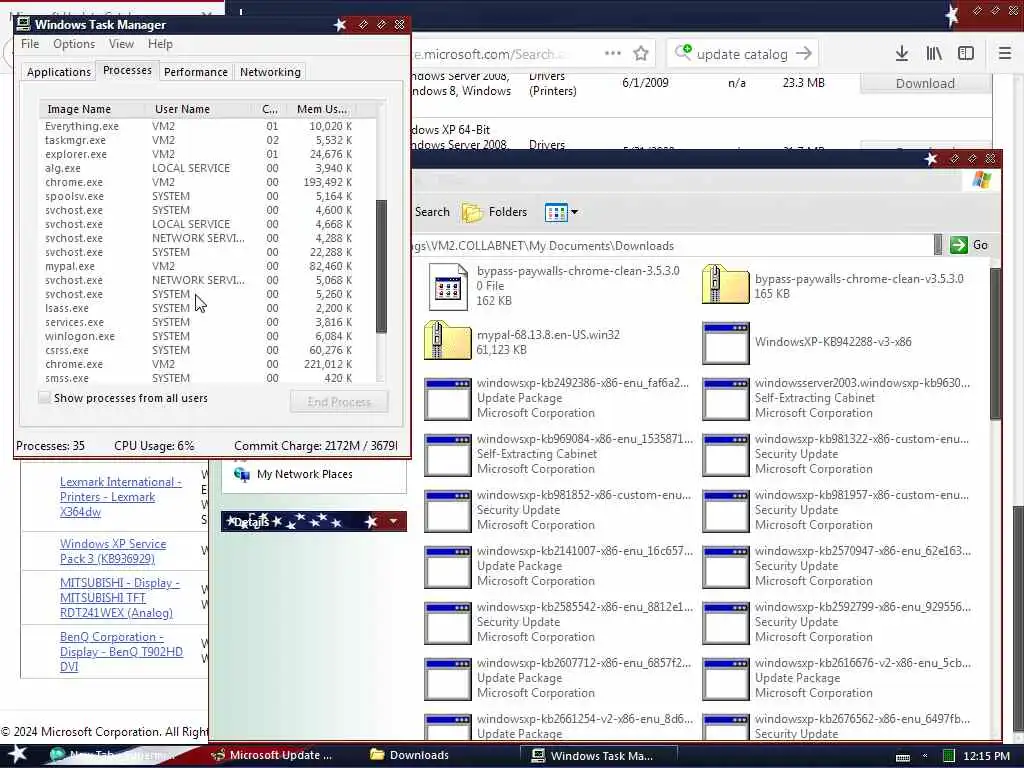Toggle Show processes from all users checkbox

pos(44,398)
